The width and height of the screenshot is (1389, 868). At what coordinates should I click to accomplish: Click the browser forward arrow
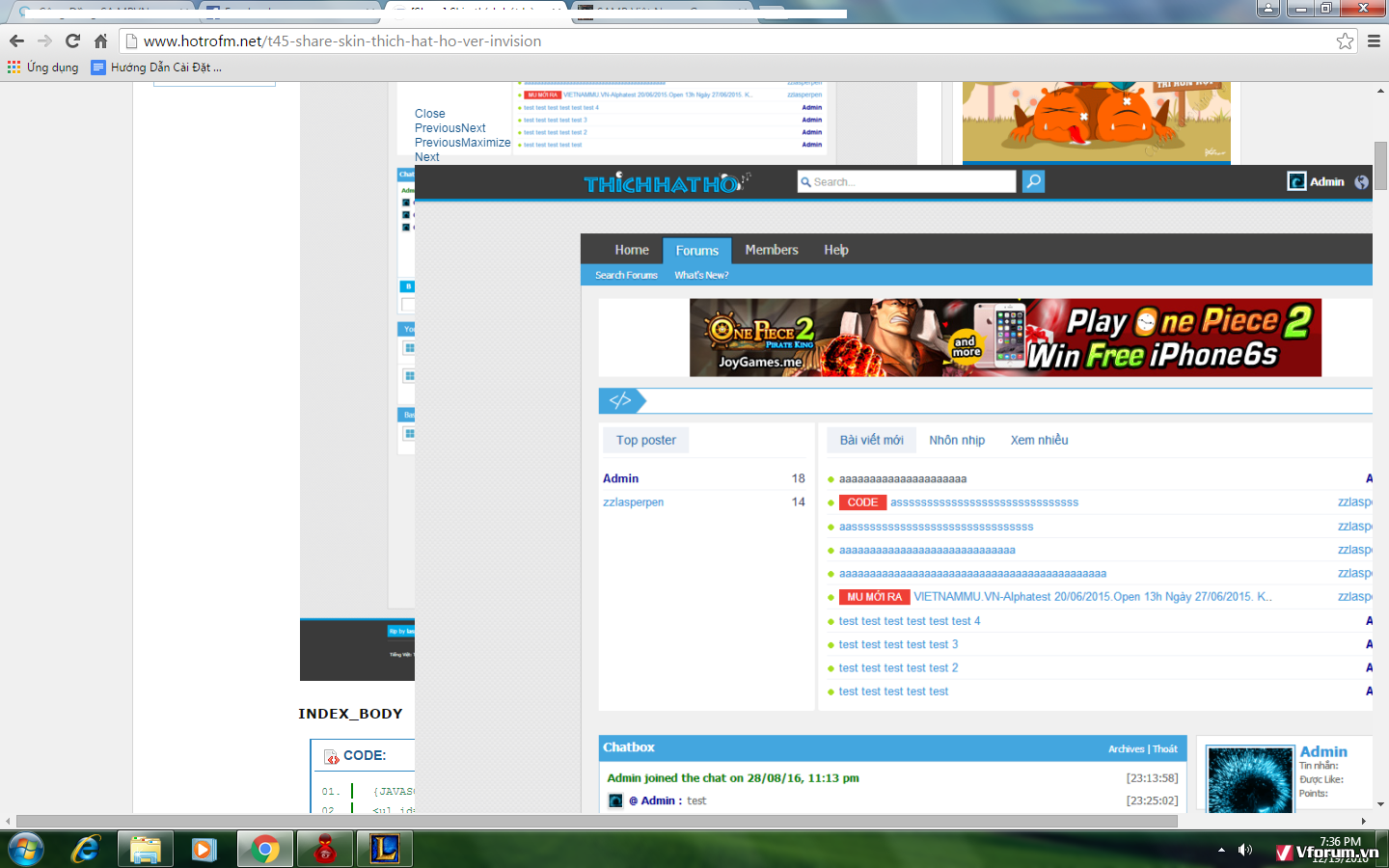coord(44,41)
